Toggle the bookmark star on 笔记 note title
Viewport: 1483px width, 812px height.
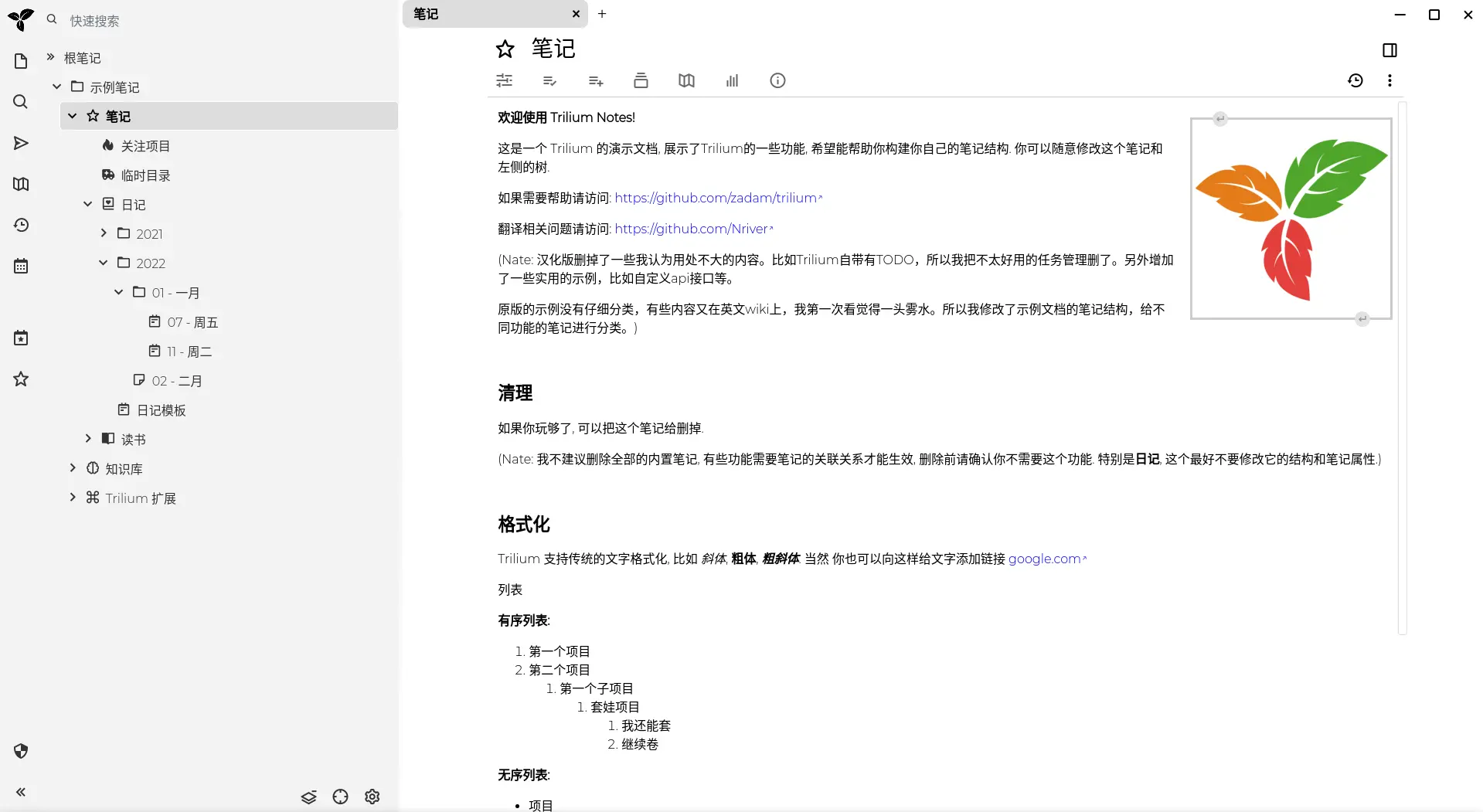[505, 49]
